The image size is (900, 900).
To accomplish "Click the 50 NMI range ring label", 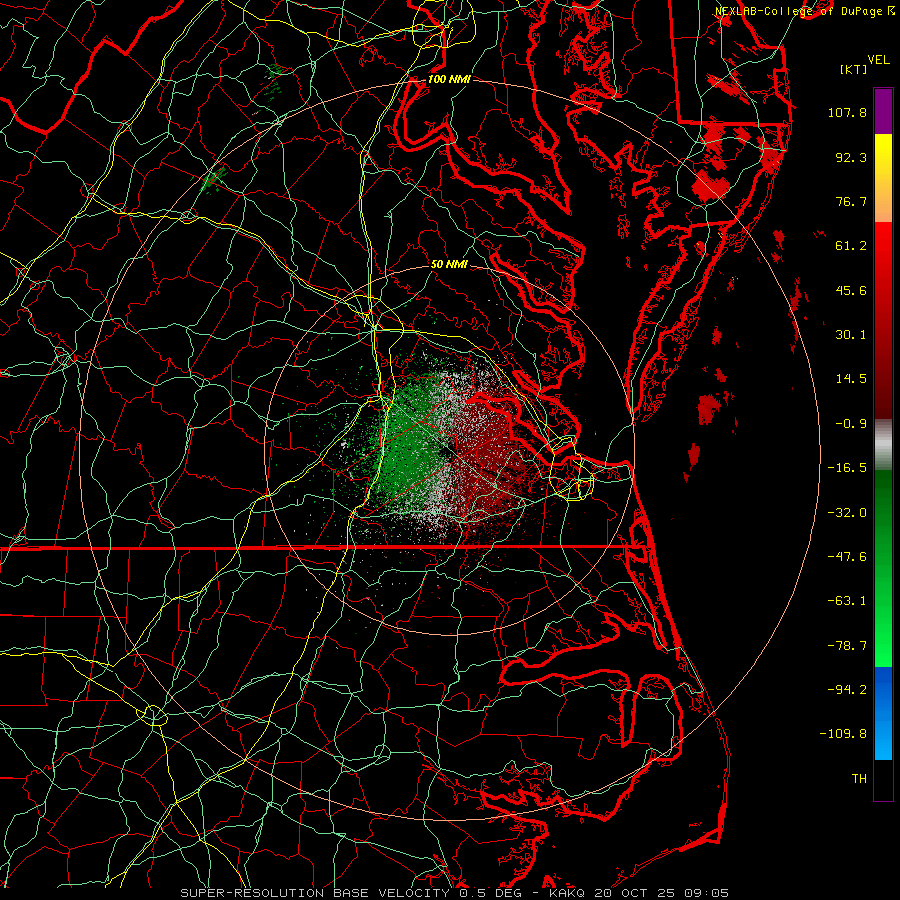I will [449, 264].
